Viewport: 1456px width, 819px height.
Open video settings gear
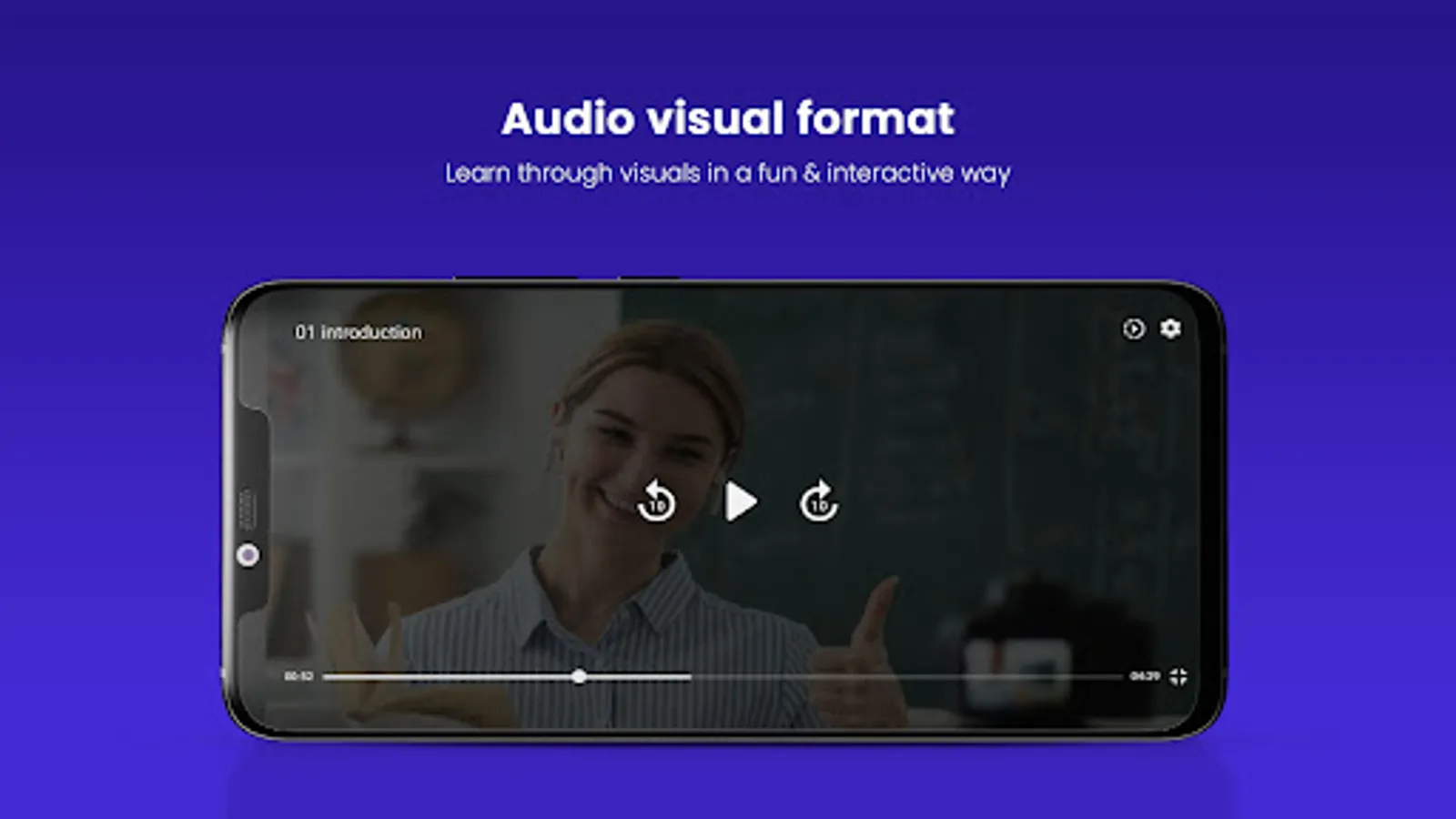pyautogui.click(x=1170, y=328)
